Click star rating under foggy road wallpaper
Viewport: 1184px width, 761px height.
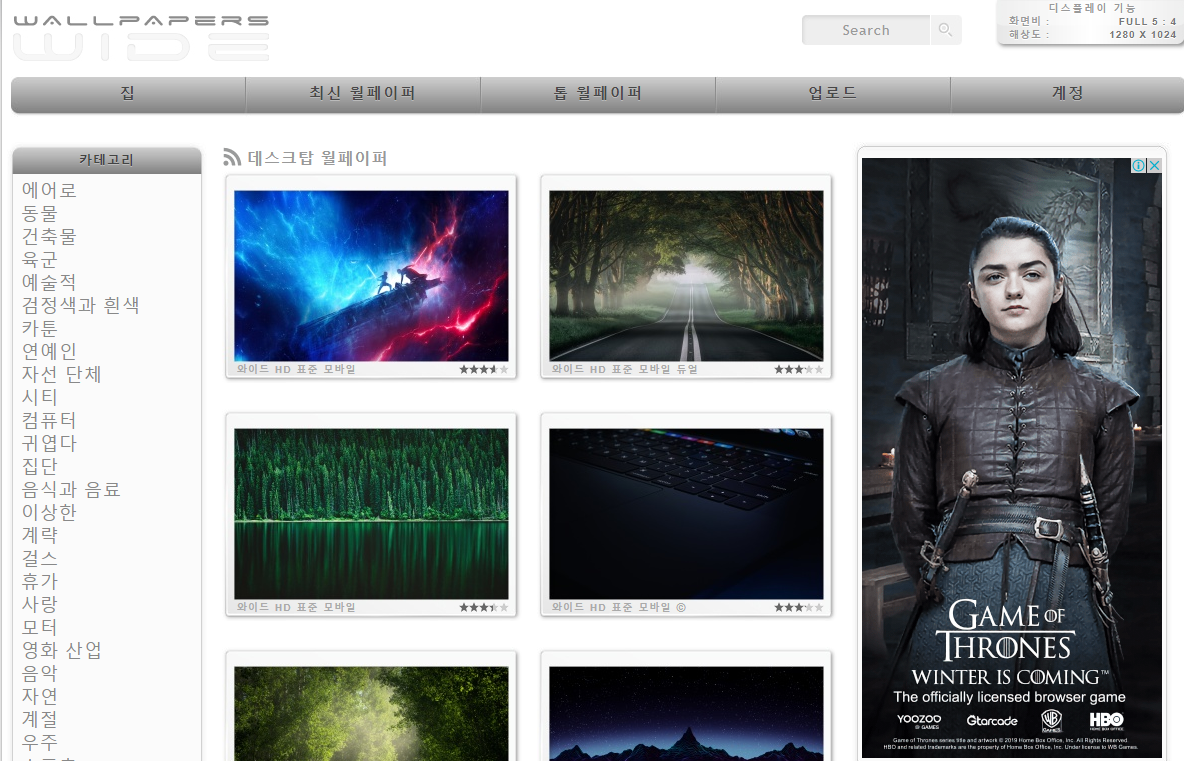pyautogui.click(x=798, y=369)
